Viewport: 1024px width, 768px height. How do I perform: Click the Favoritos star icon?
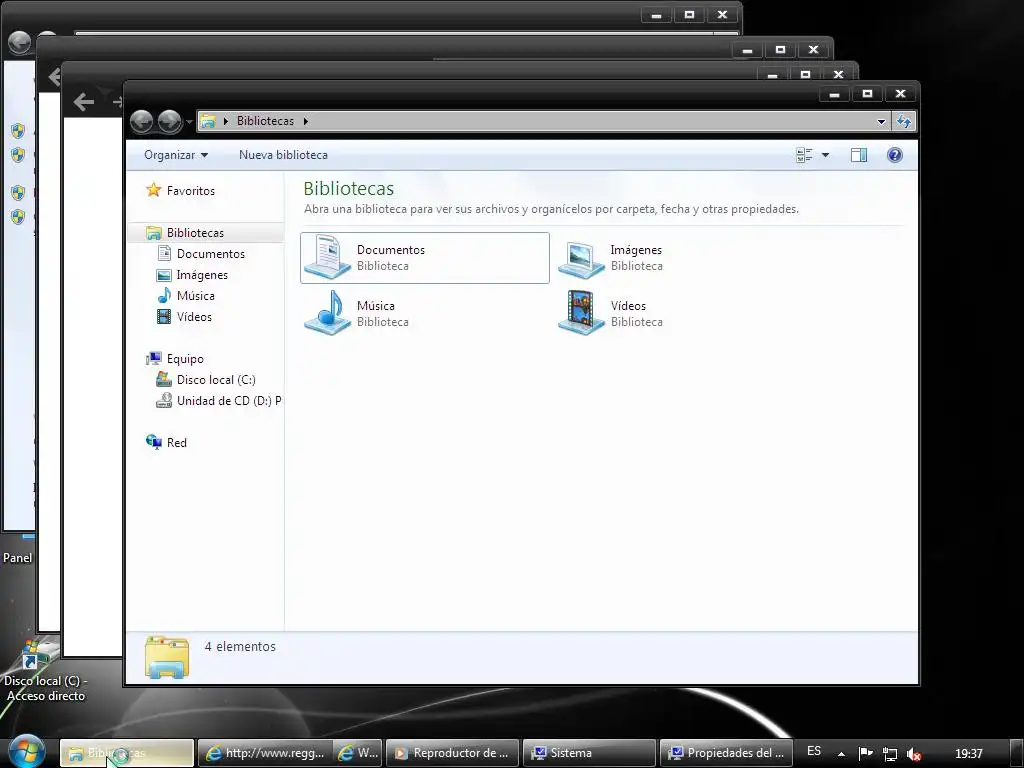153,190
